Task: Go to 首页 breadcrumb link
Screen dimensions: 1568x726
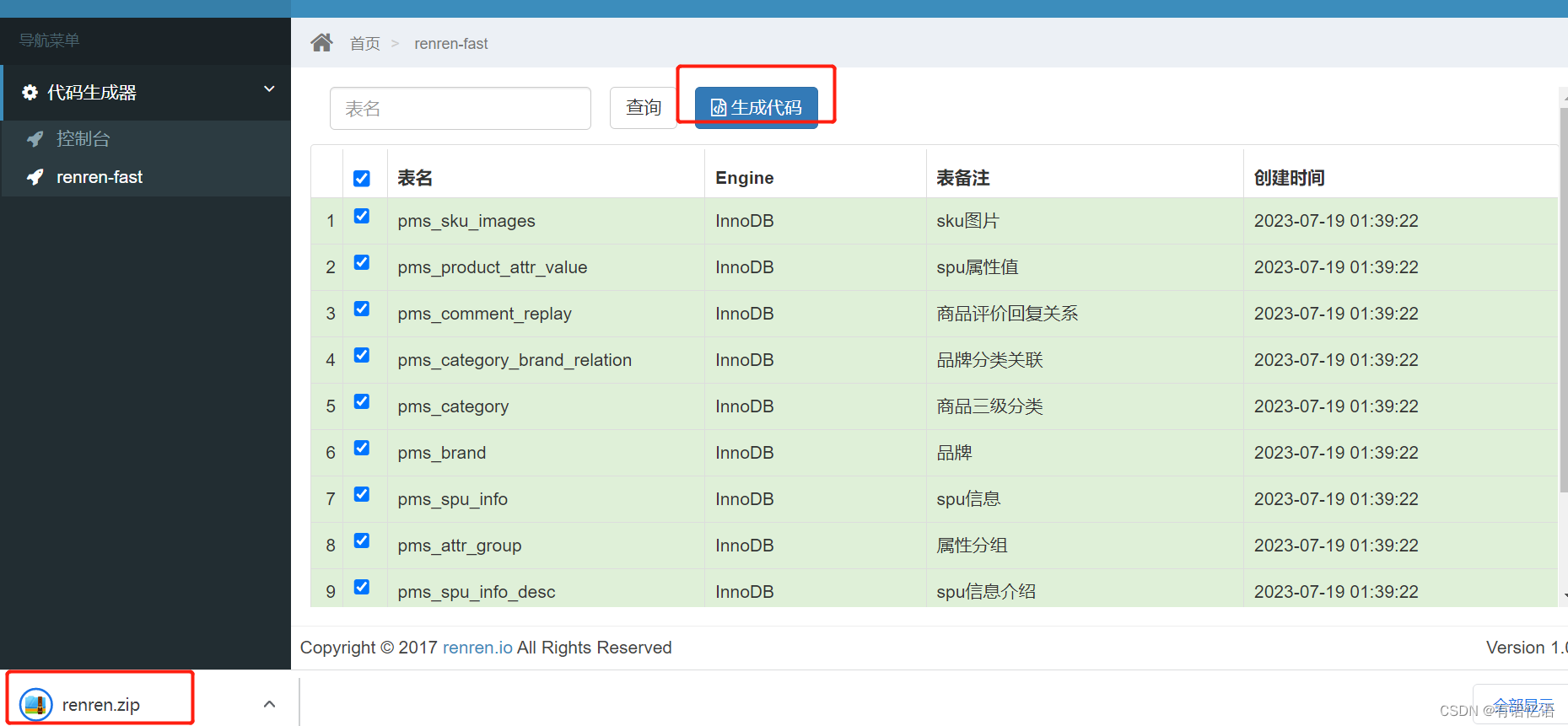Action: (x=365, y=44)
